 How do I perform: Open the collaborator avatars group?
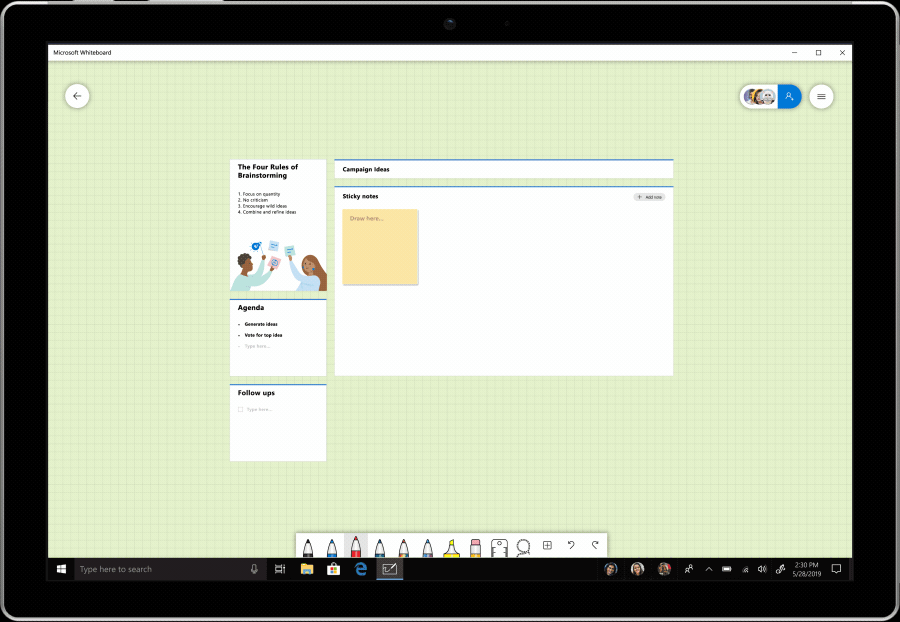(x=758, y=96)
